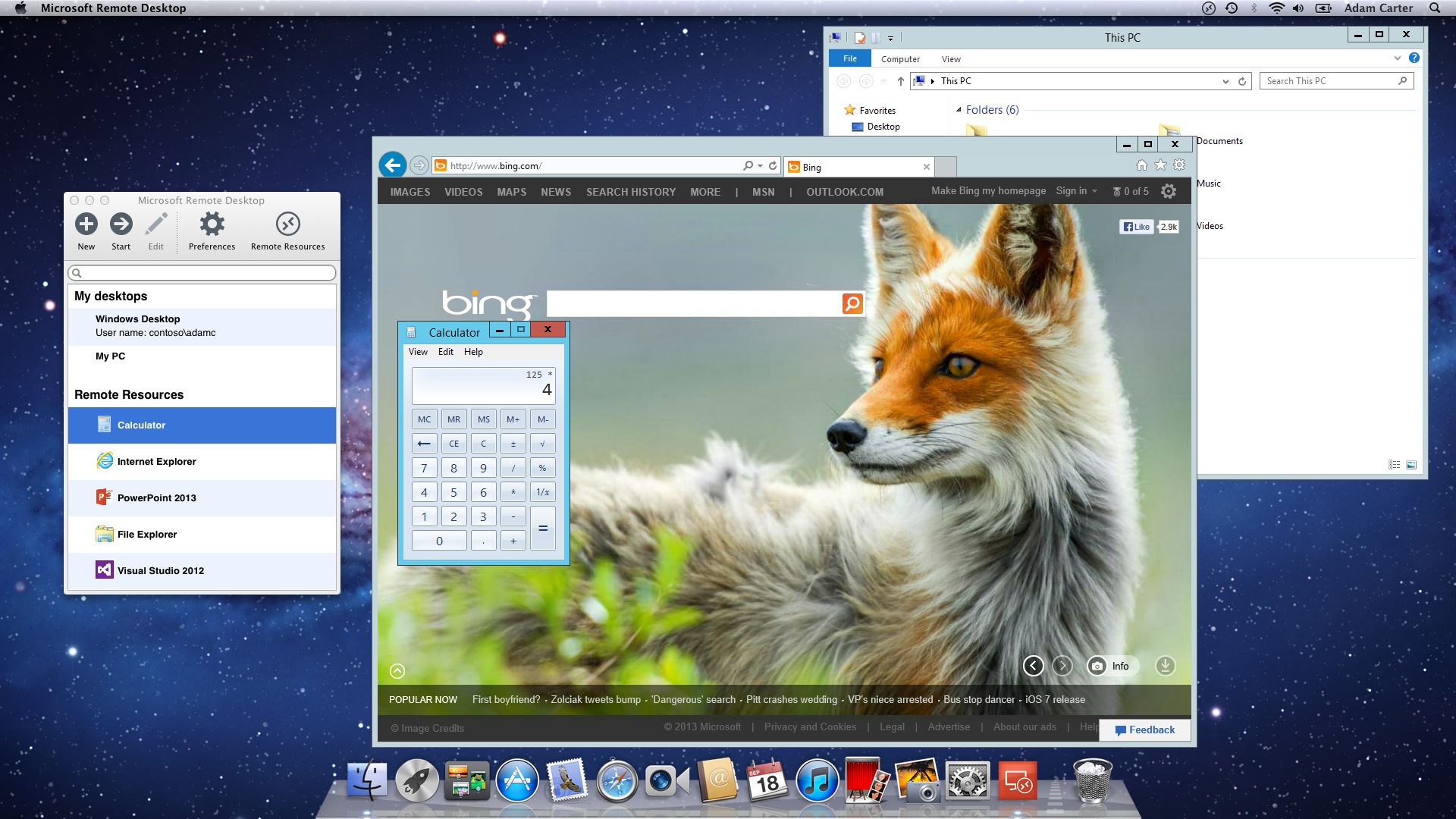Open Preferences in Microsoft Remote Desktop

click(212, 224)
